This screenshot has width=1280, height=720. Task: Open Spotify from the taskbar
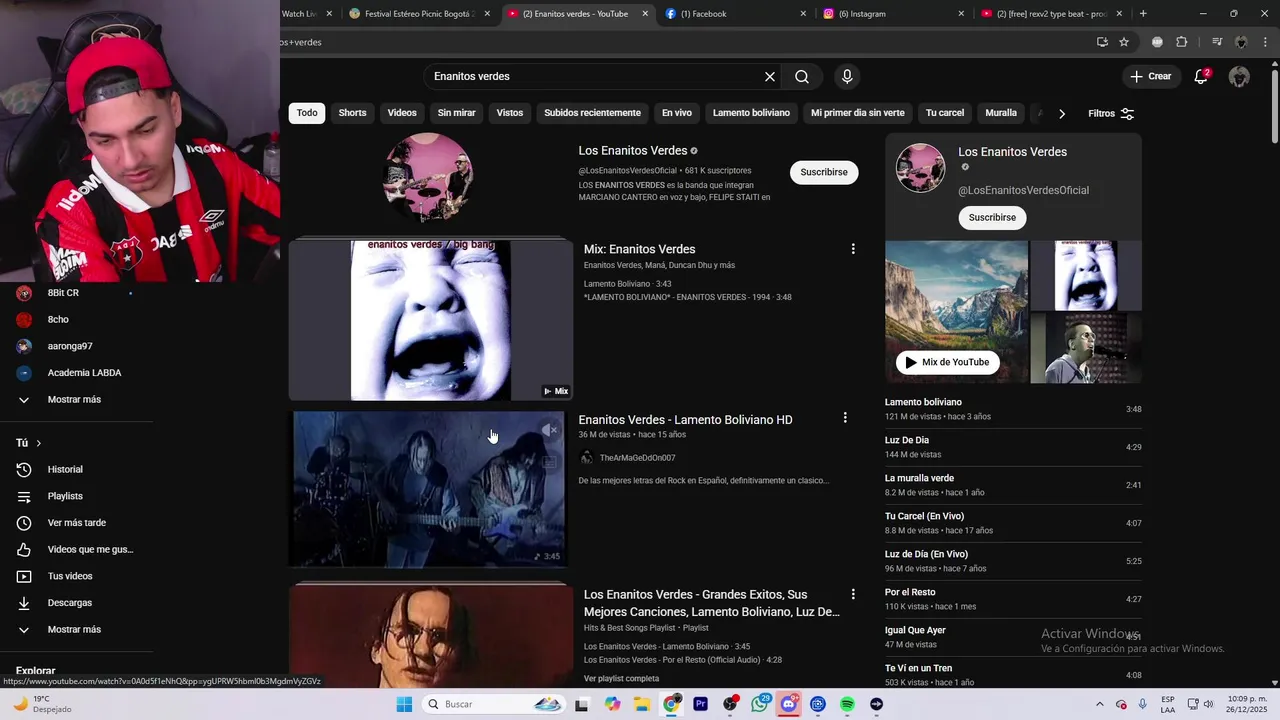(847, 704)
